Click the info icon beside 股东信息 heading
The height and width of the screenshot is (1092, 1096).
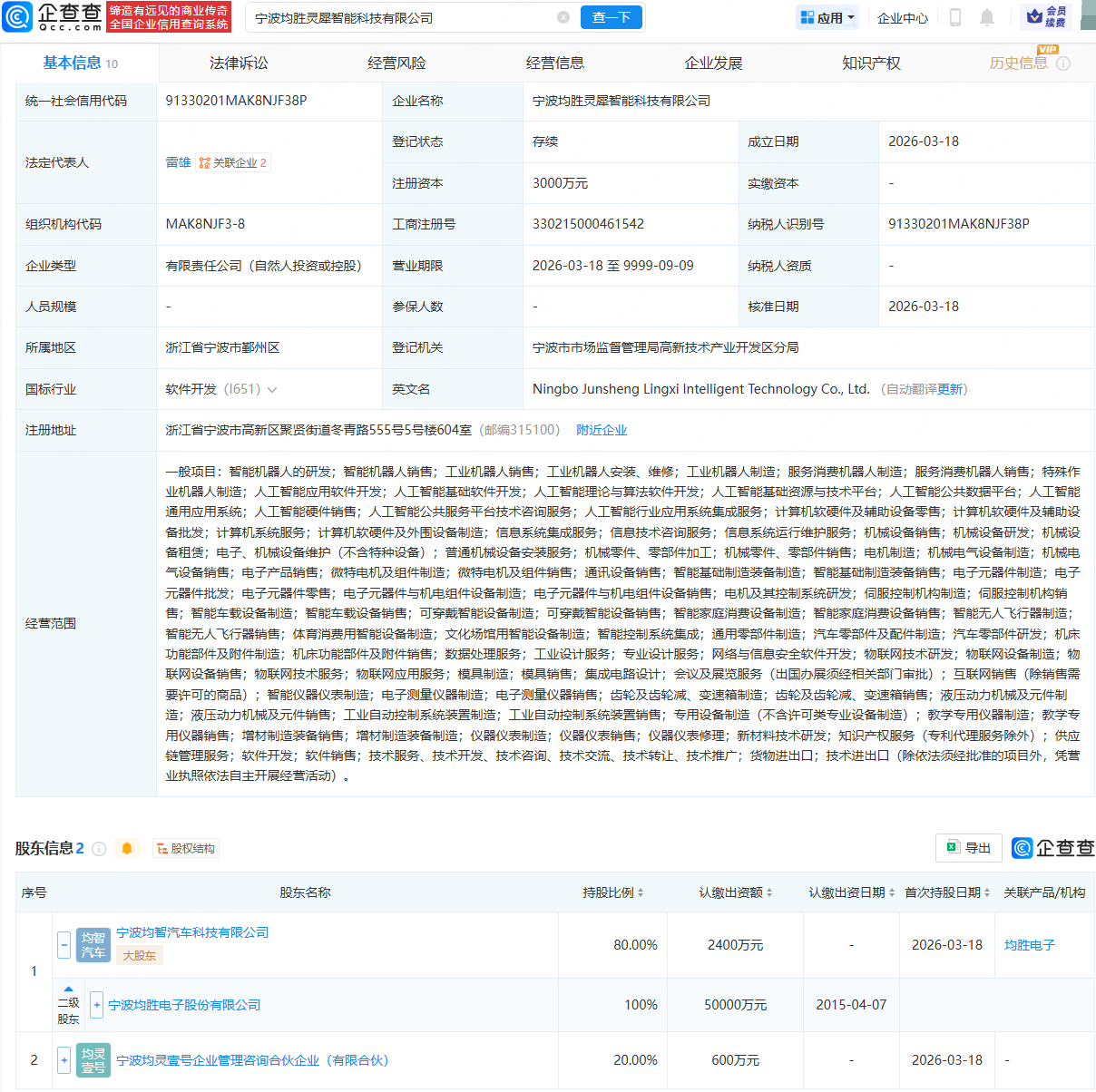(x=99, y=849)
